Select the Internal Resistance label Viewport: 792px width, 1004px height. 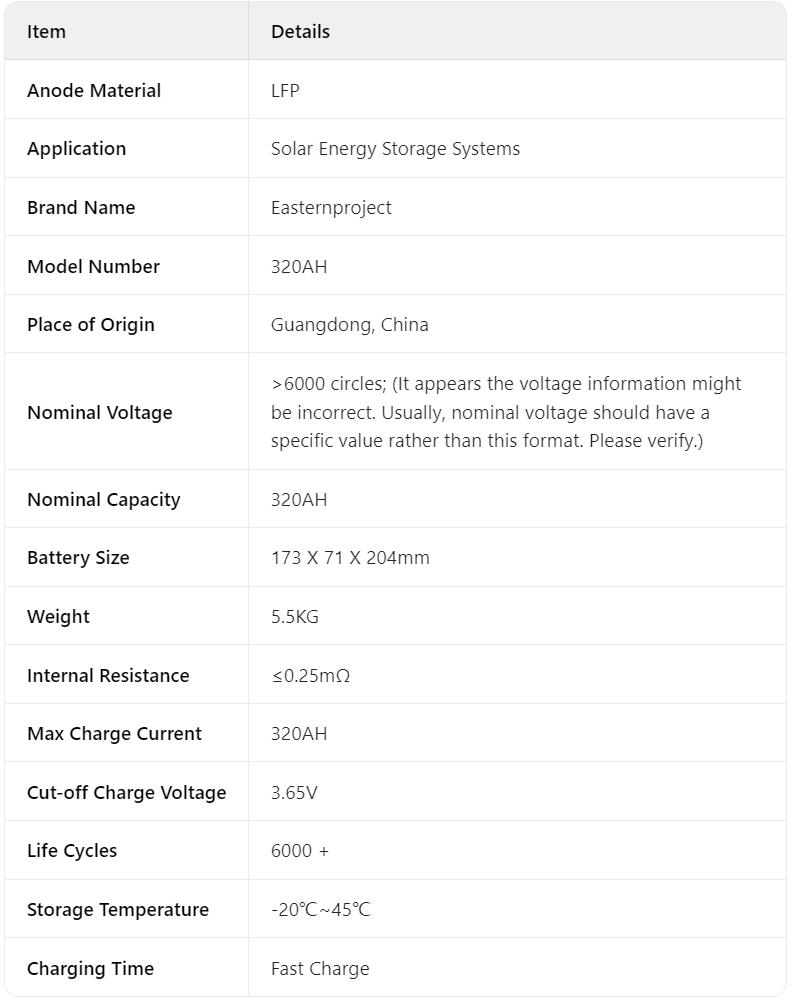click(x=108, y=676)
